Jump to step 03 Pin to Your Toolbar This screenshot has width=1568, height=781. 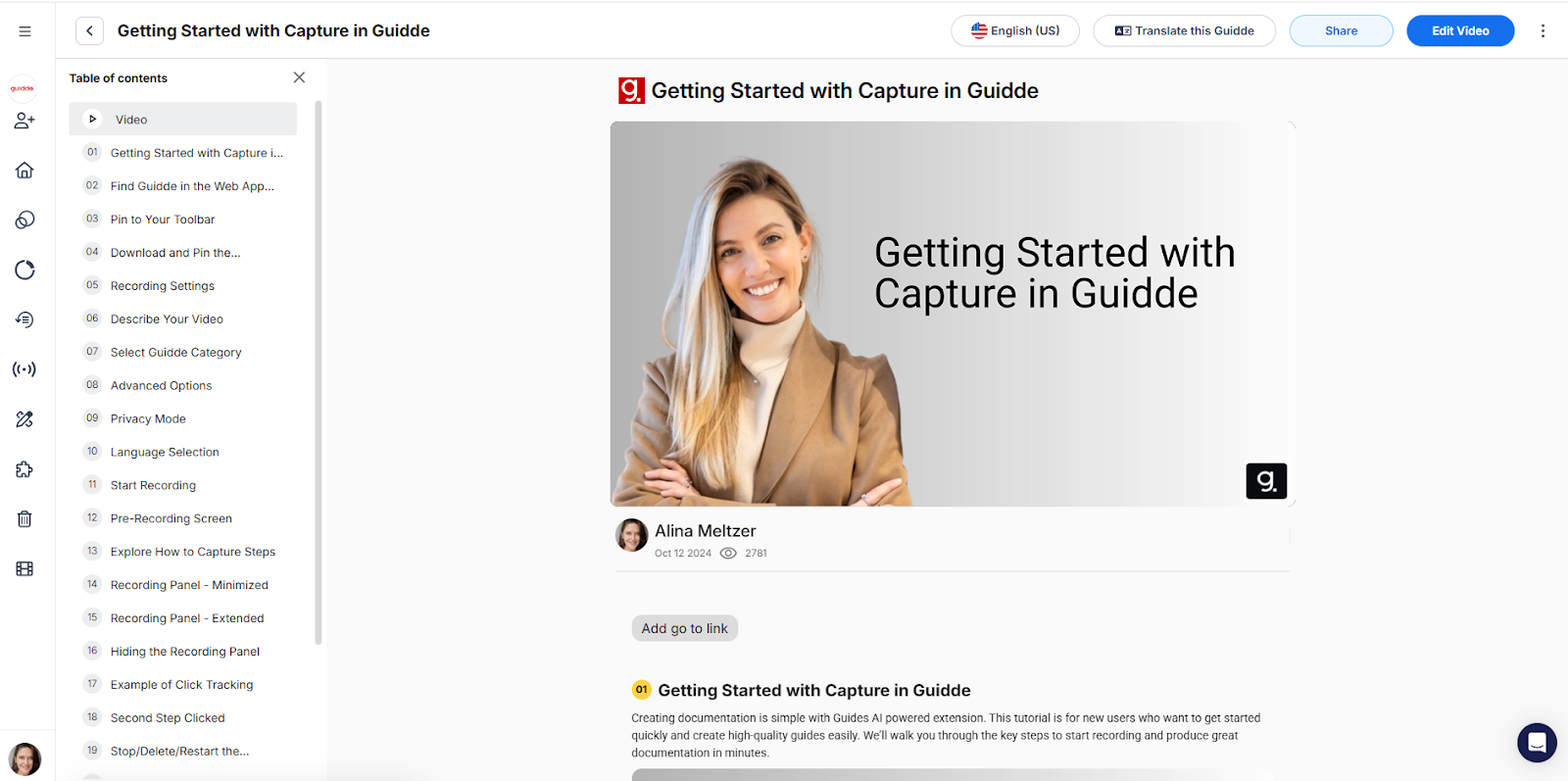pyautogui.click(x=182, y=220)
